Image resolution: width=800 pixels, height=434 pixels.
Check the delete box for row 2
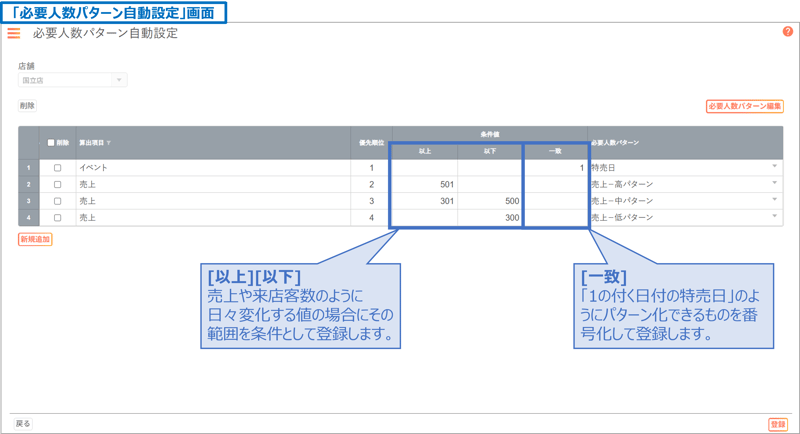(57, 185)
